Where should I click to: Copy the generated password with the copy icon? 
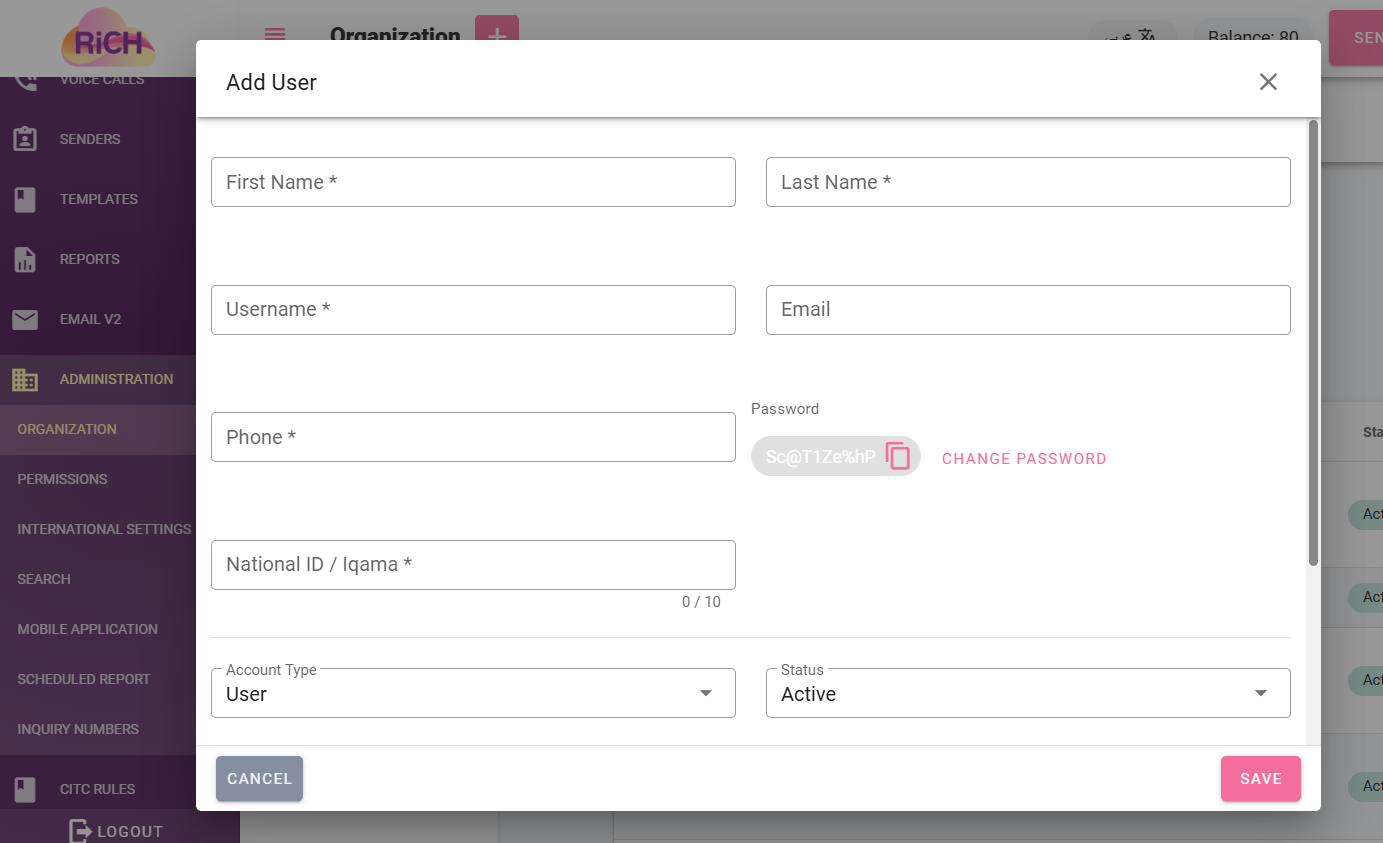898,456
